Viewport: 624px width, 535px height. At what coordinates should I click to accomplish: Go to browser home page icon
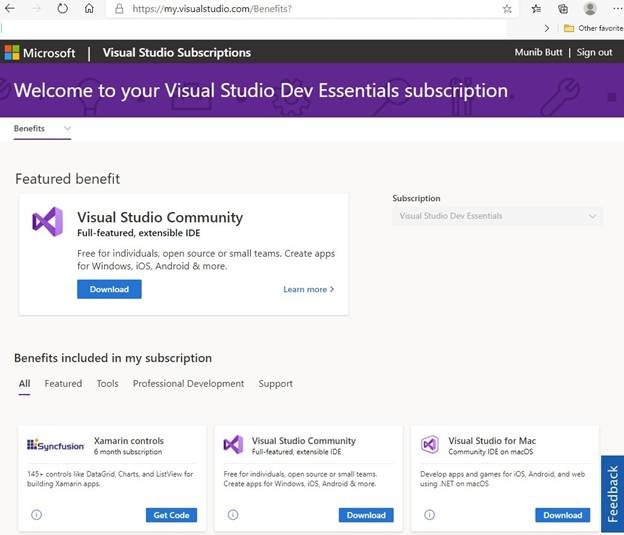tap(89, 8)
